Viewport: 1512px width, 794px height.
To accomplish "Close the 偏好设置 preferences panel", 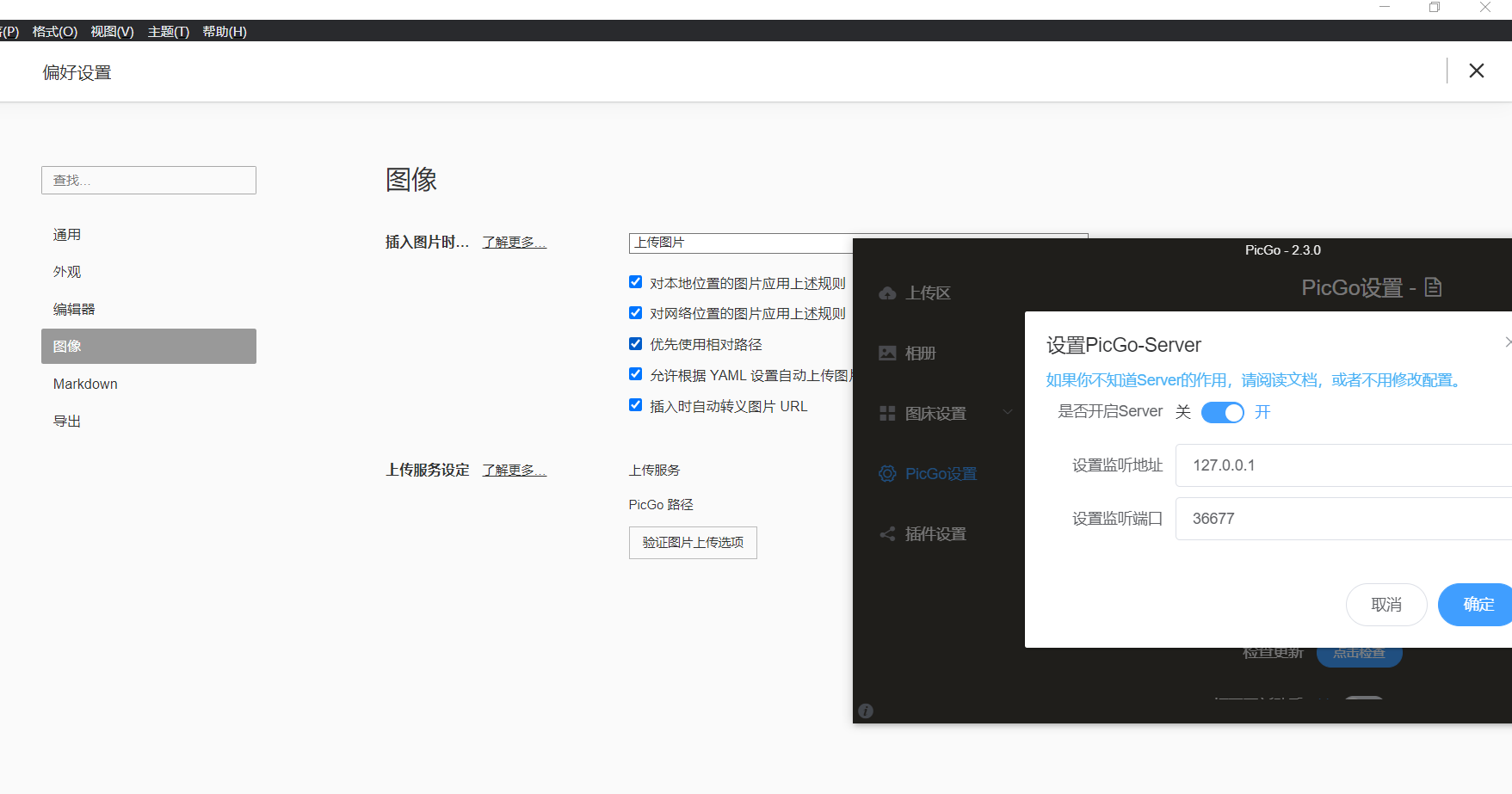I will 1477,71.
